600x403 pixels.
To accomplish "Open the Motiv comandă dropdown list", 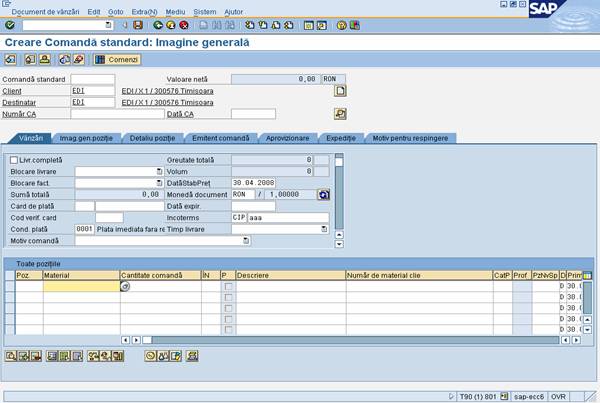I will click(x=245, y=241).
